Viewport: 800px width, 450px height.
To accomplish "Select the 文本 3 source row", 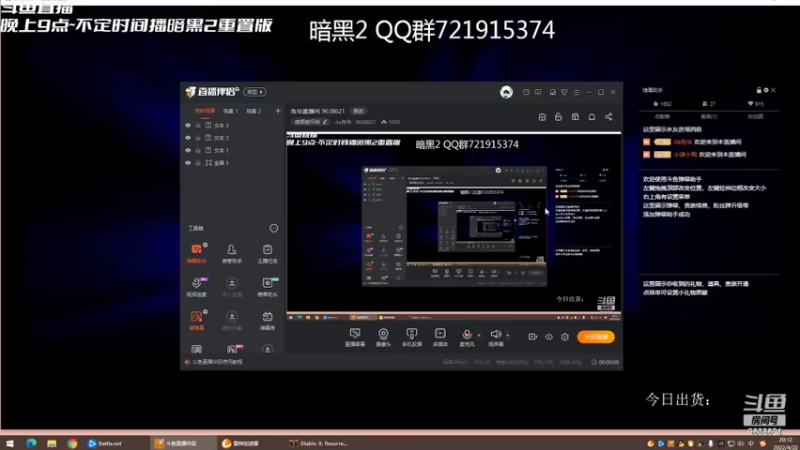I will (x=232, y=125).
